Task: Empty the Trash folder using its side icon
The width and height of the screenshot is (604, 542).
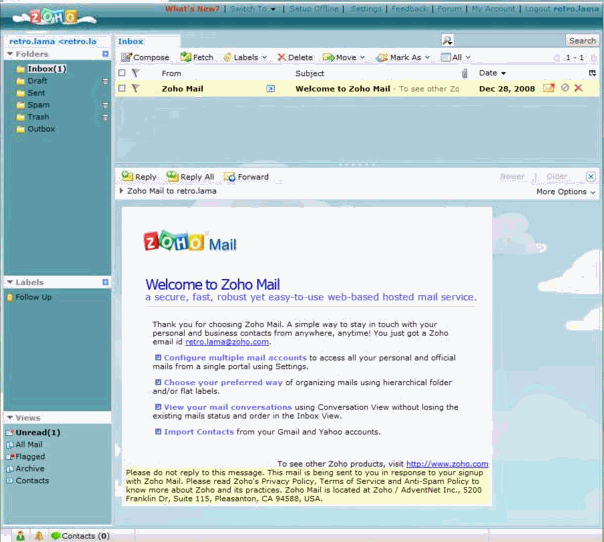Action: coord(105,117)
